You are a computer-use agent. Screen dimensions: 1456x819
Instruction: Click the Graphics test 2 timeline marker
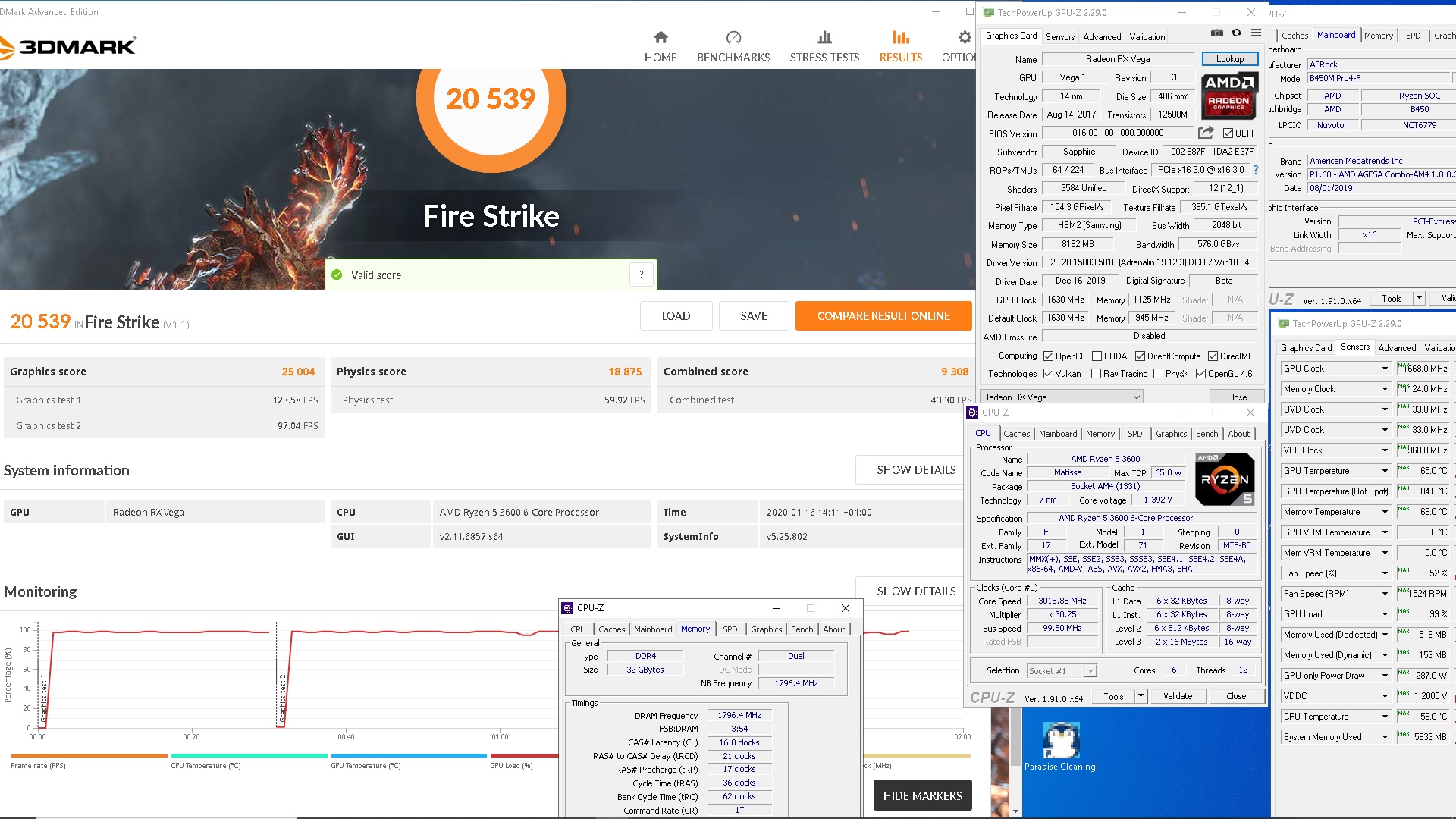282,699
